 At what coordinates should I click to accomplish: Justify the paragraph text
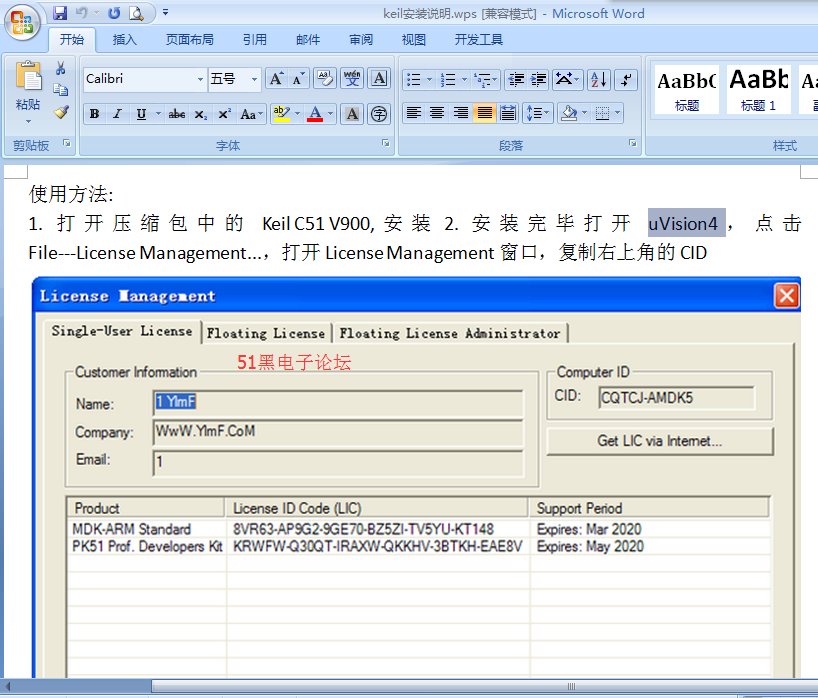pyautogui.click(x=485, y=113)
